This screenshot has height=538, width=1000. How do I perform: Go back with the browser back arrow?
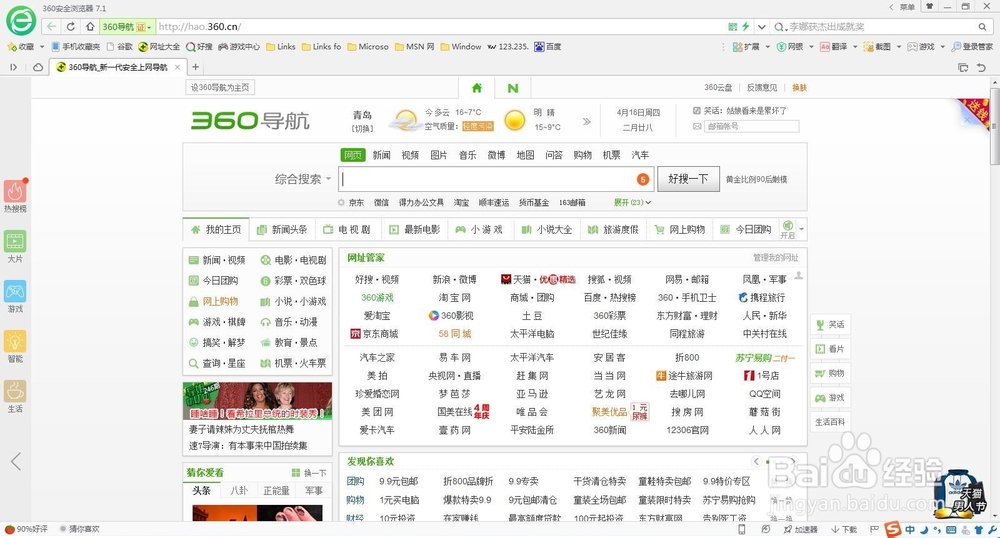[51, 27]
